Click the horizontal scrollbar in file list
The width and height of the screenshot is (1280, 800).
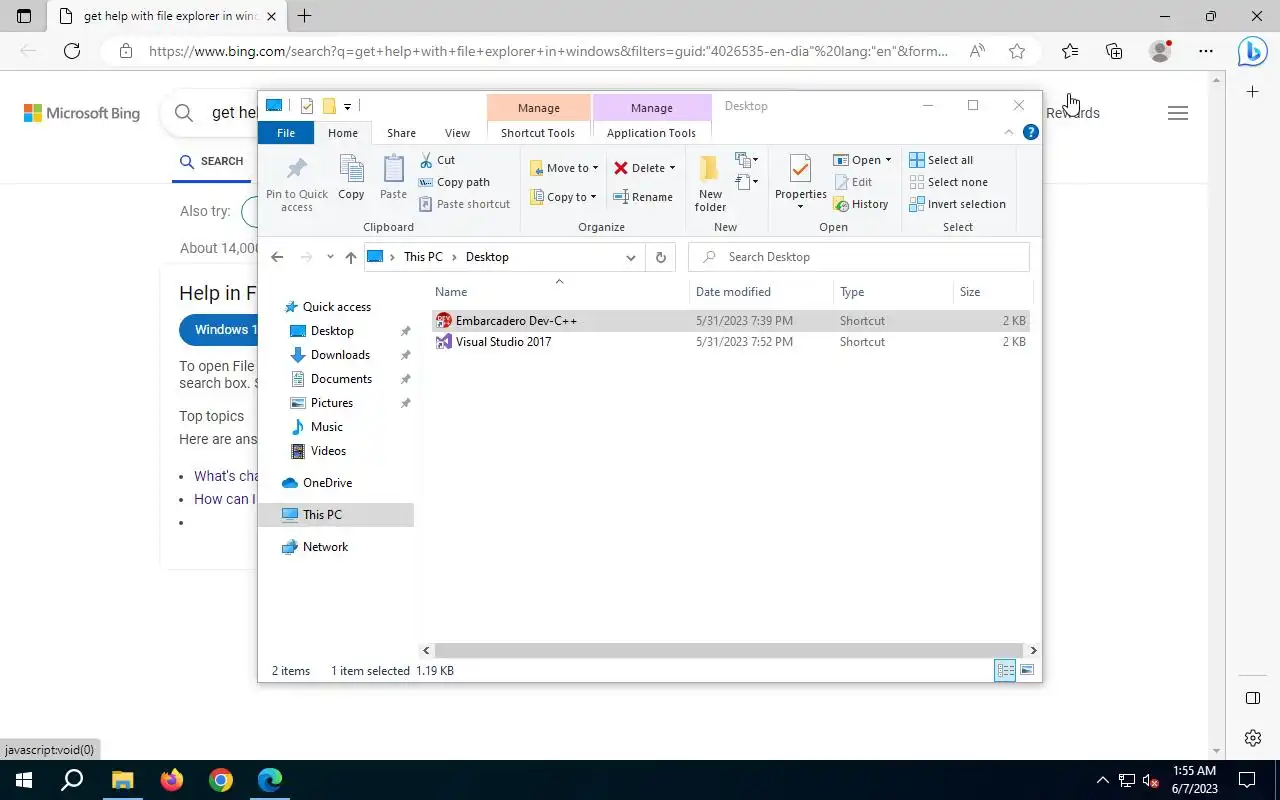coord(729,650)
